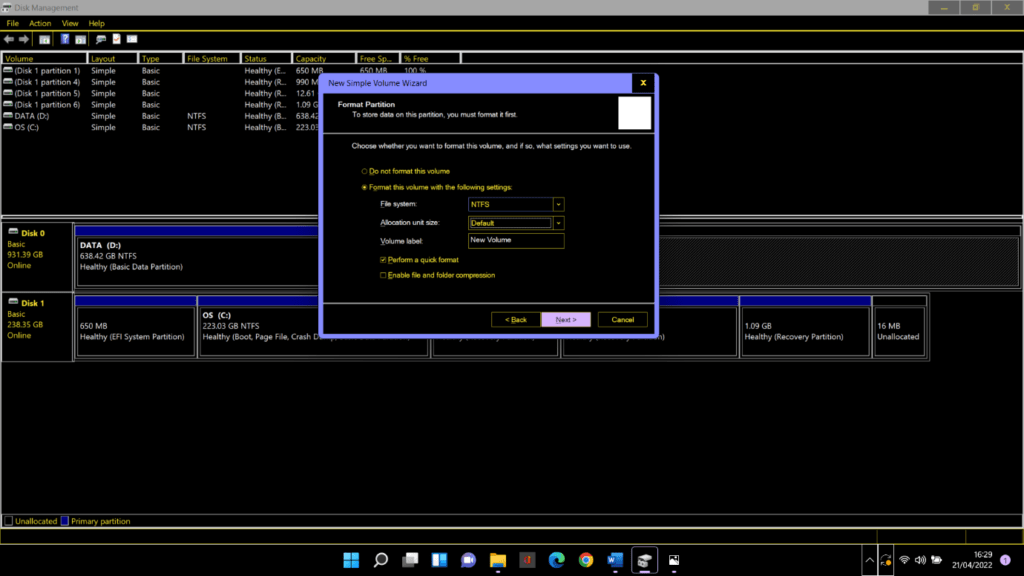
Task: Open the Action menu
Action: tap(40, 23)
